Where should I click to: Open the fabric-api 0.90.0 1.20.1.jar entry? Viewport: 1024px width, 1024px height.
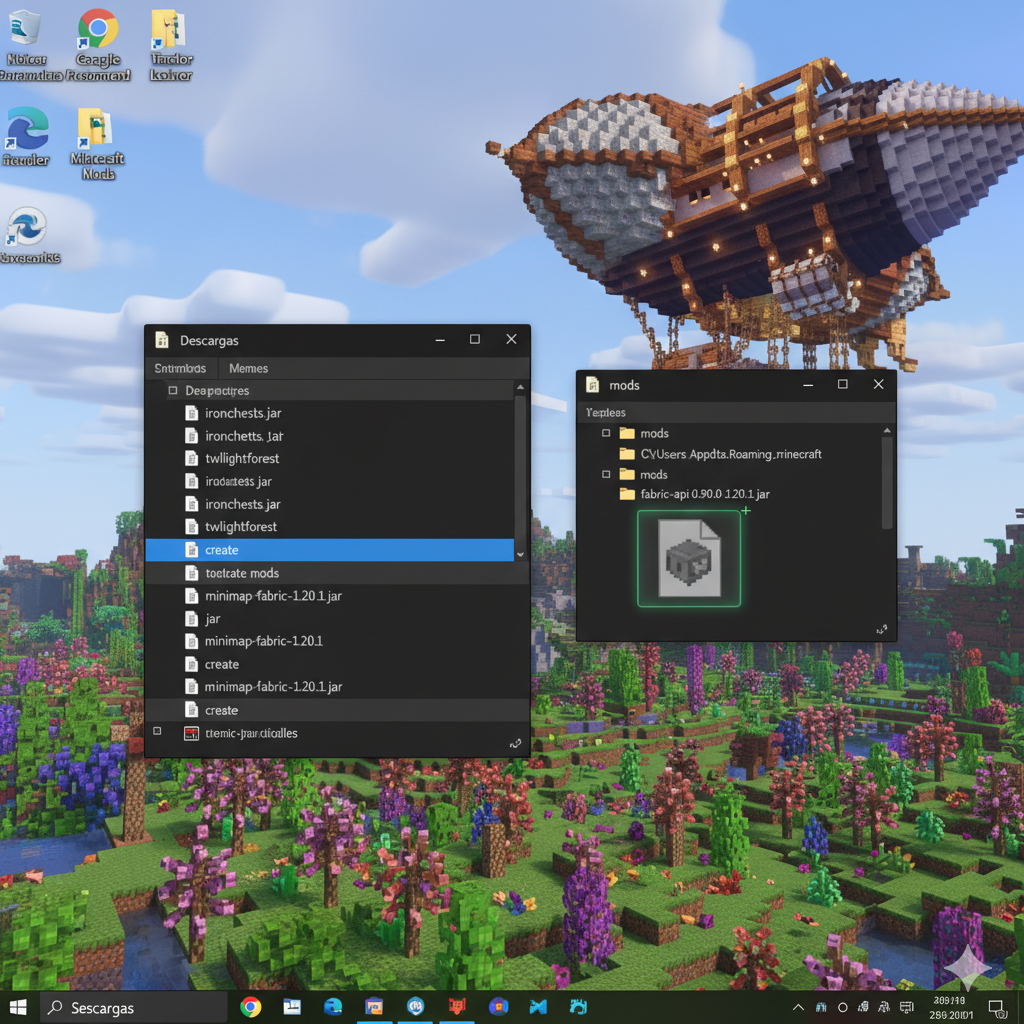click(704, 494)
